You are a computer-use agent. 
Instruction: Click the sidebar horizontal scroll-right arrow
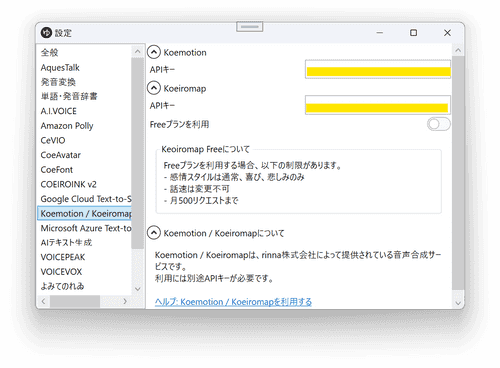click(125, 301)
